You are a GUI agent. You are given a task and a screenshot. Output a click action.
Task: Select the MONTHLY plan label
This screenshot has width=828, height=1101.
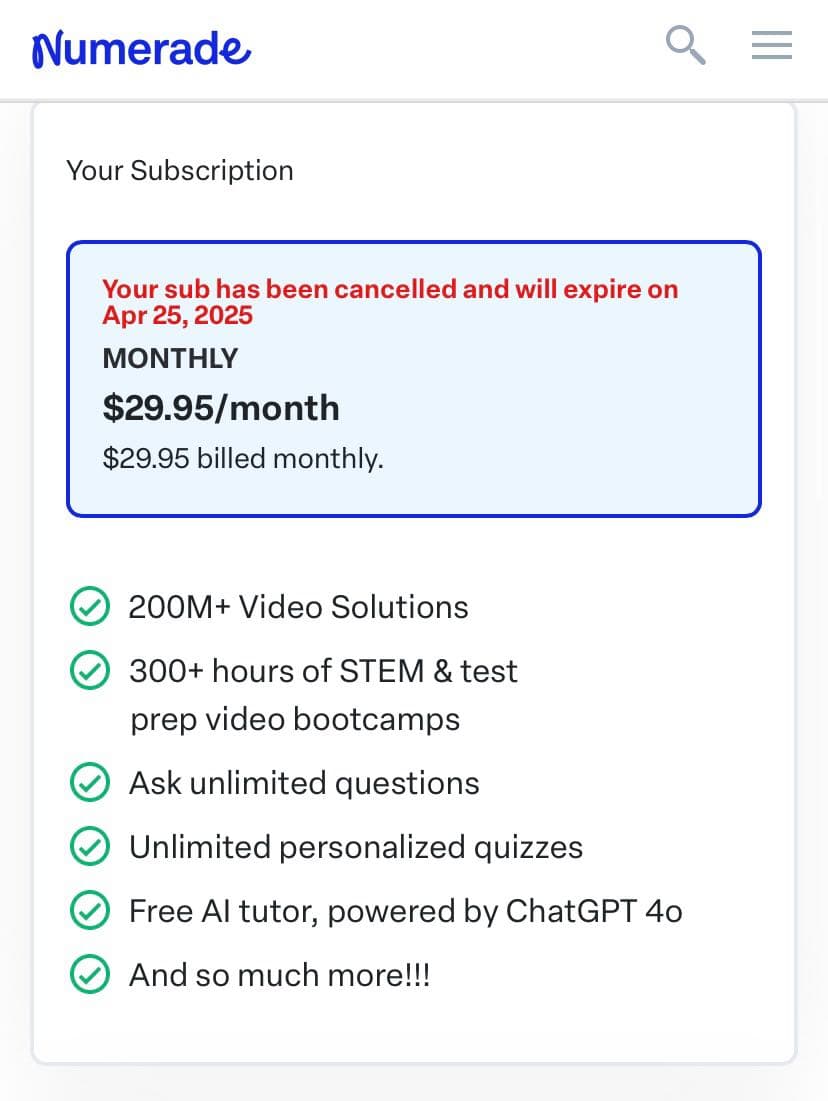point(170,359)
